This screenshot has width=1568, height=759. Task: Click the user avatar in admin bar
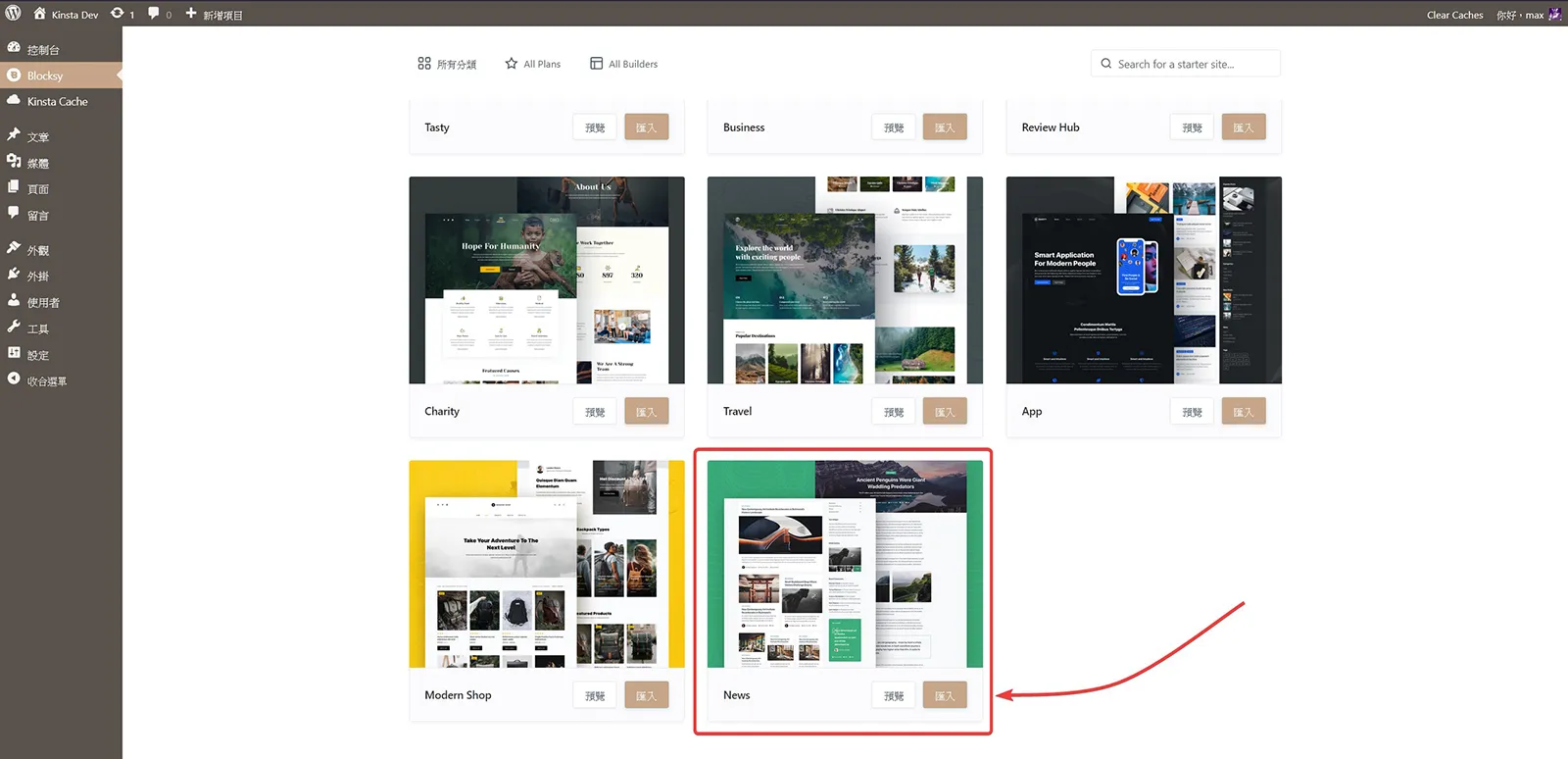[1555, 15]
